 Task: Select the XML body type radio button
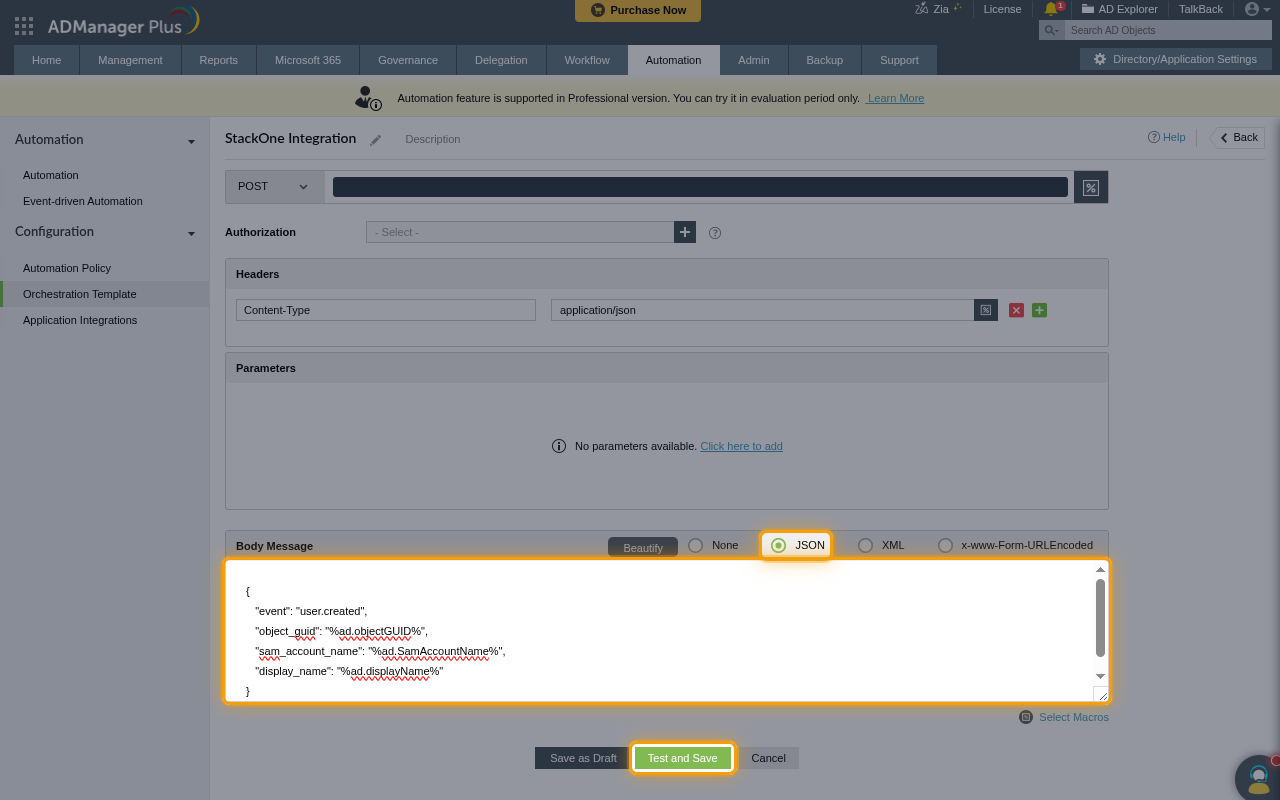coord(866,545)
